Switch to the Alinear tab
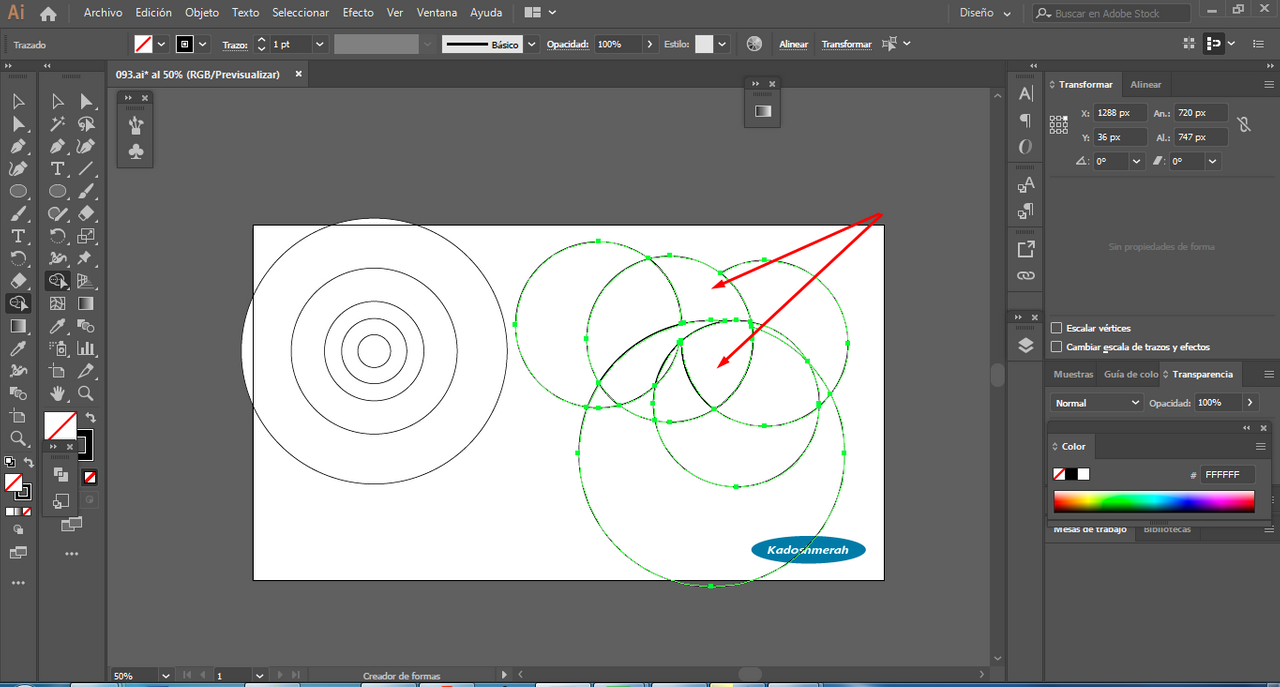Viewport: 1280px width, 687px height. pyautogui.click(x=1146, y=85)
